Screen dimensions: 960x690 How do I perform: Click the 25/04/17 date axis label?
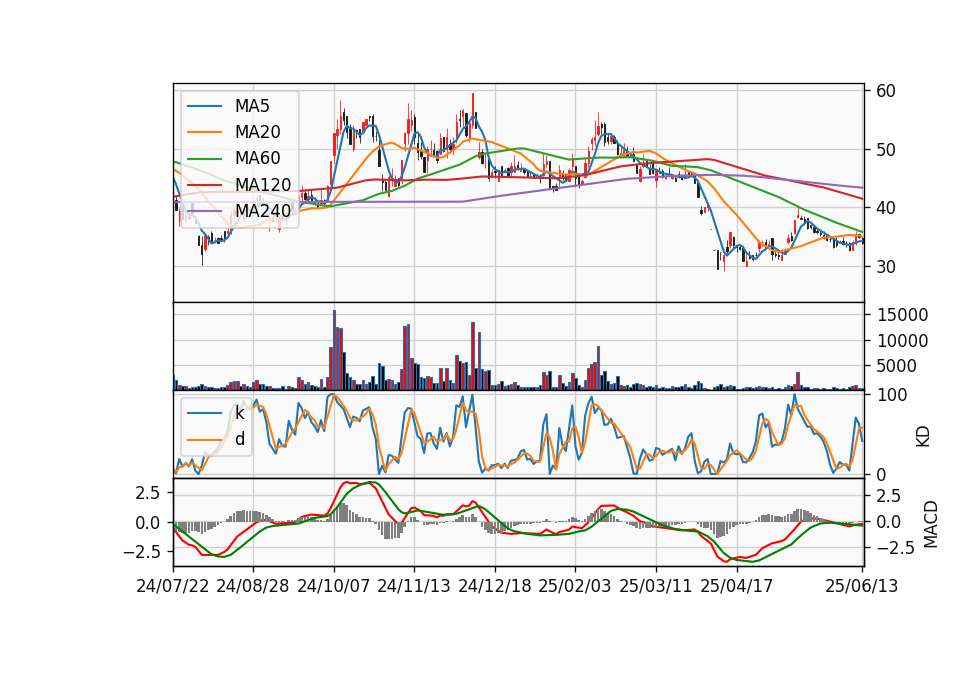click(737, 586)
